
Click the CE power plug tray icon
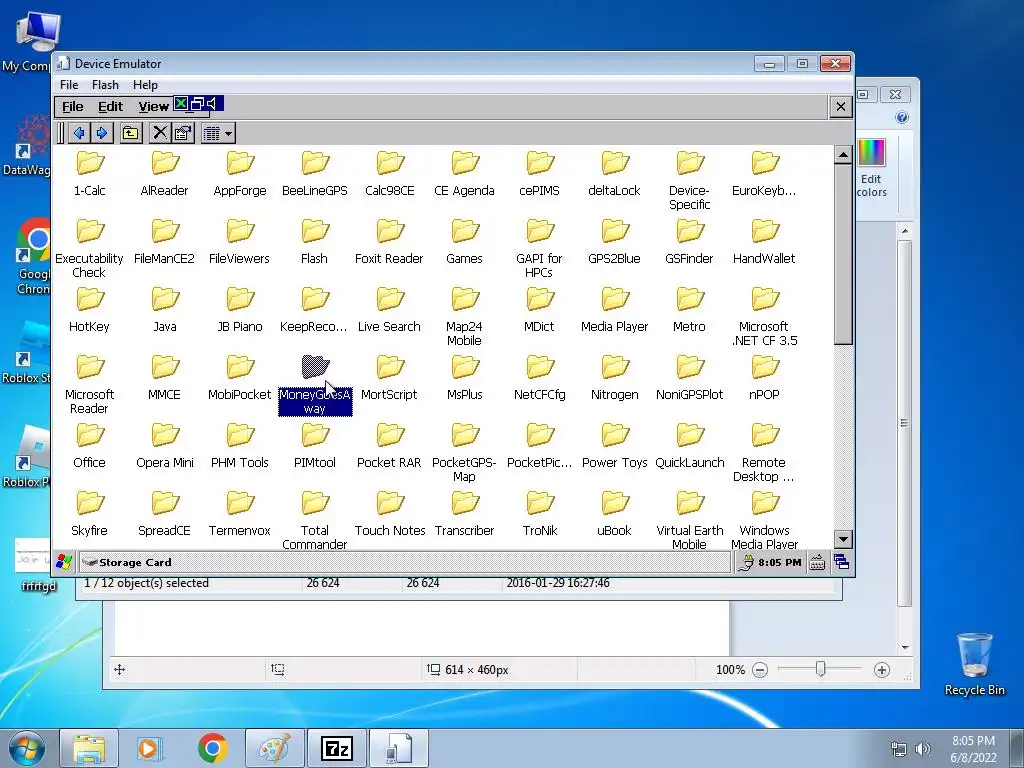coord(746,562)
